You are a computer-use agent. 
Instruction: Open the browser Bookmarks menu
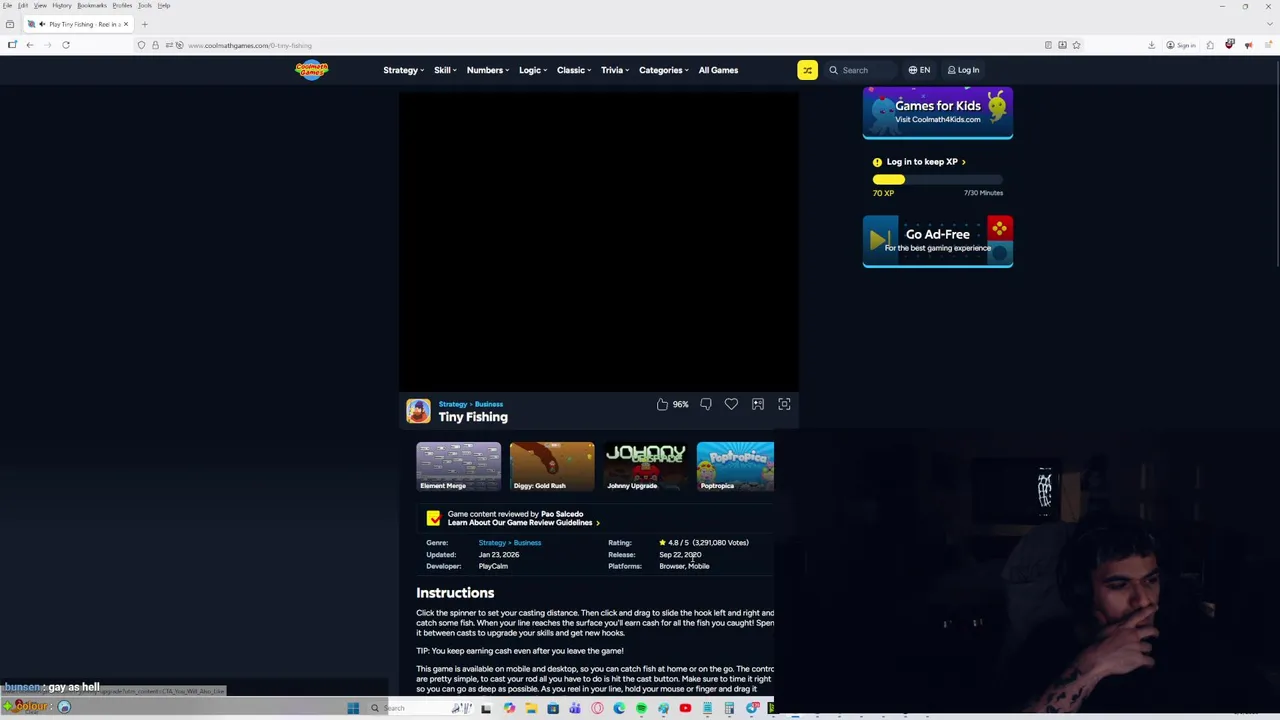(91, 5)
